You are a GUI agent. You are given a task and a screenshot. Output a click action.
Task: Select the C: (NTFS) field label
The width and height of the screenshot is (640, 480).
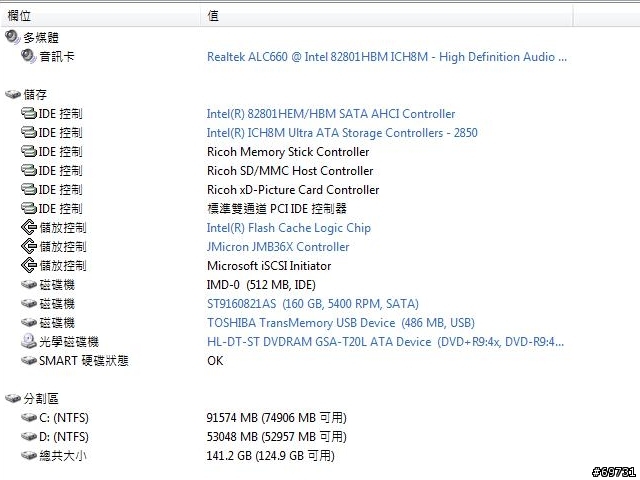pos(64,418)
